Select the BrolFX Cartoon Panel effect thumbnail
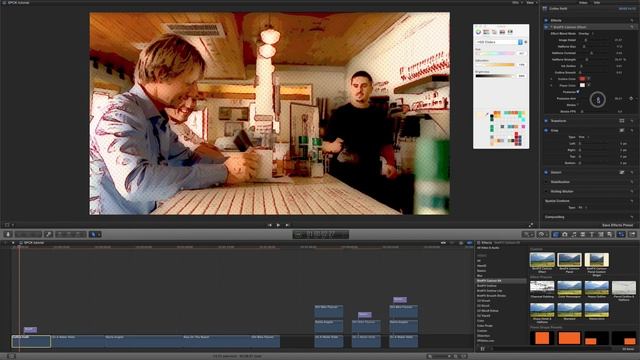The image size is (640, 360). click(x=569, y=260)
